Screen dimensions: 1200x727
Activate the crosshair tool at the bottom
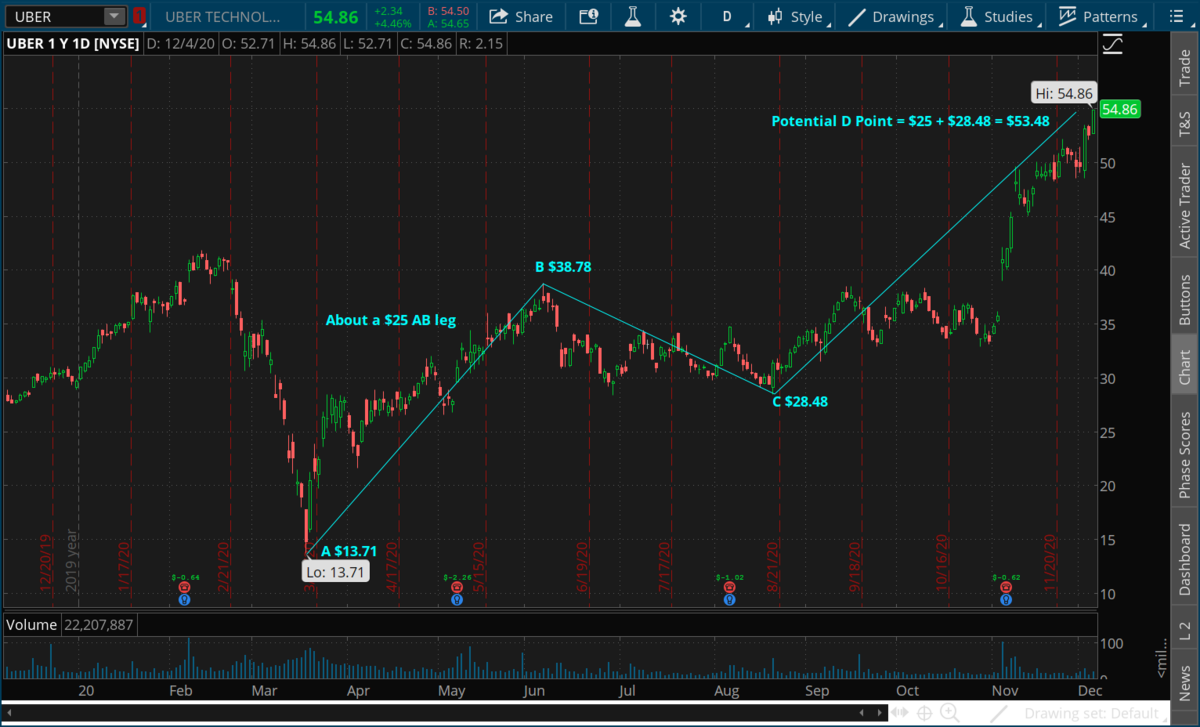click(926, 713)
